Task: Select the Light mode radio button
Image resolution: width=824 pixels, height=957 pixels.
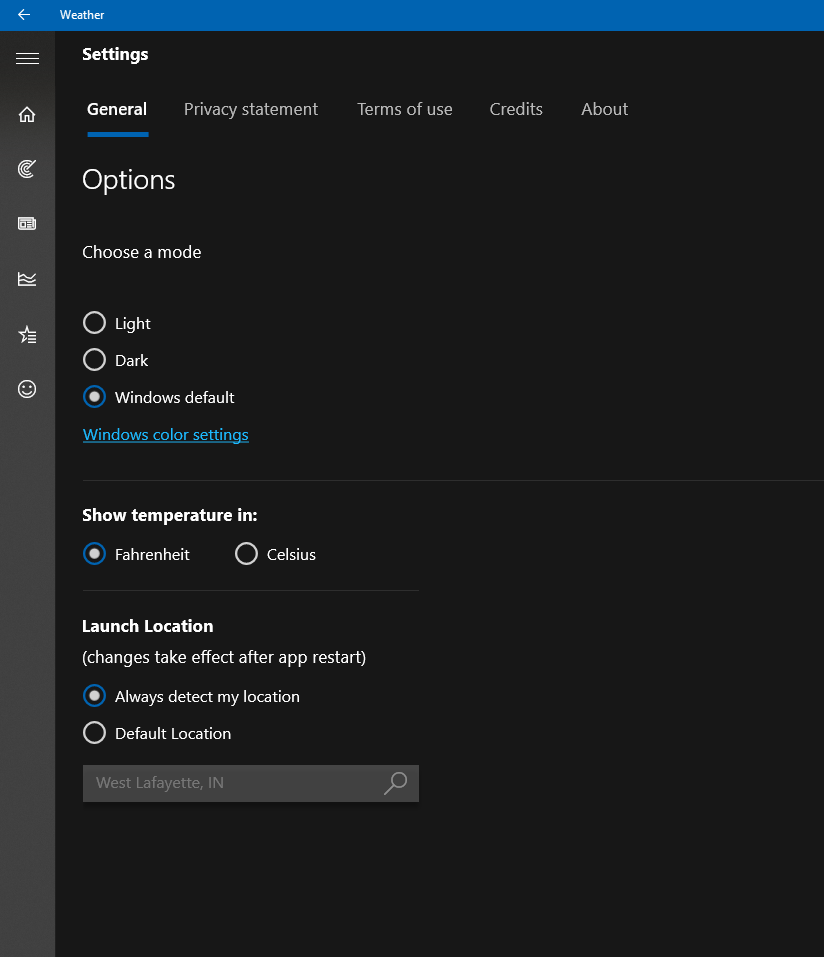Action: 95,323
